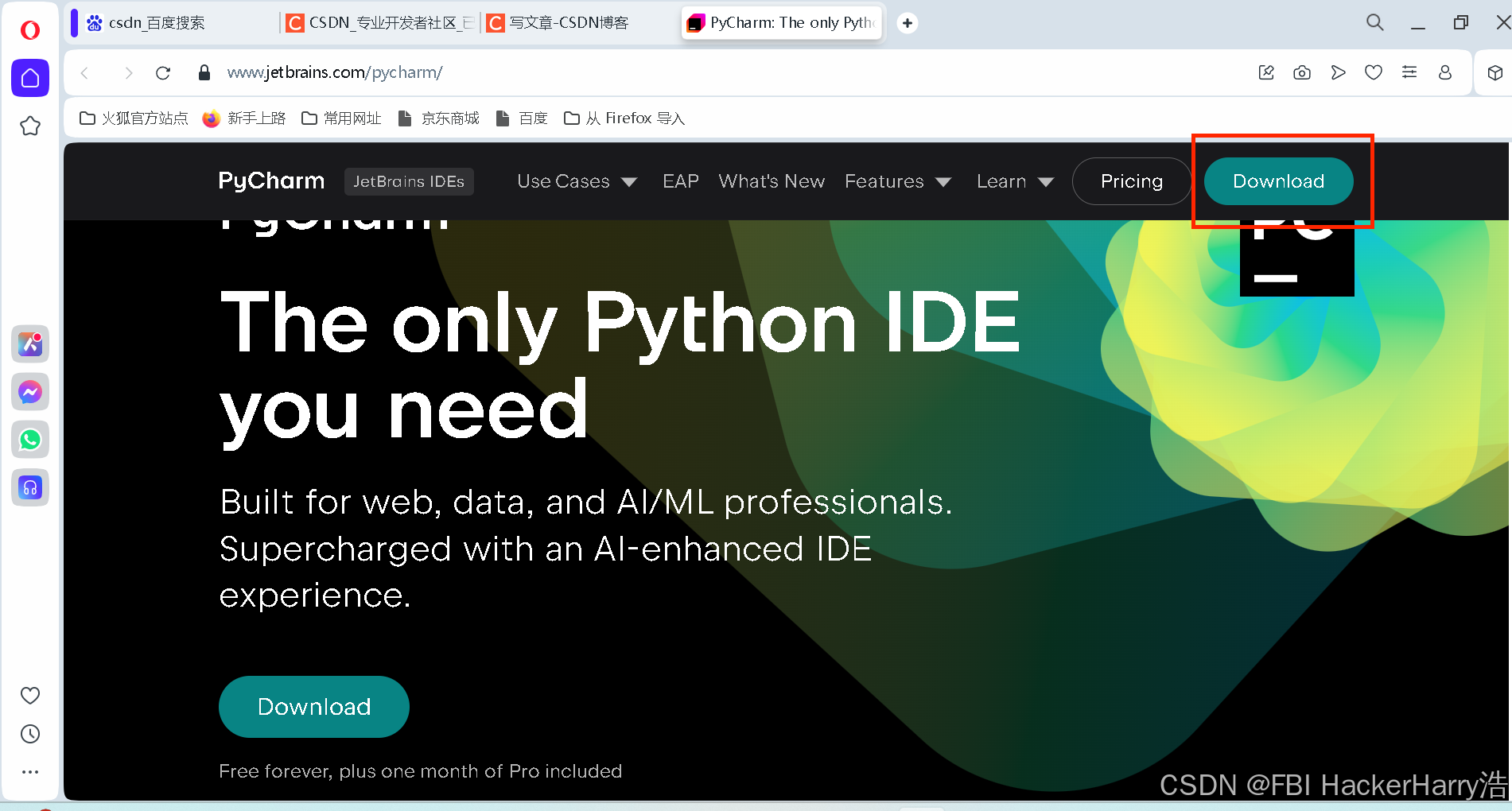This screenshot has width=1512, height=811.
Task: Open the share/edit page icon in address bar
Action: click(x=1266, y=72)
